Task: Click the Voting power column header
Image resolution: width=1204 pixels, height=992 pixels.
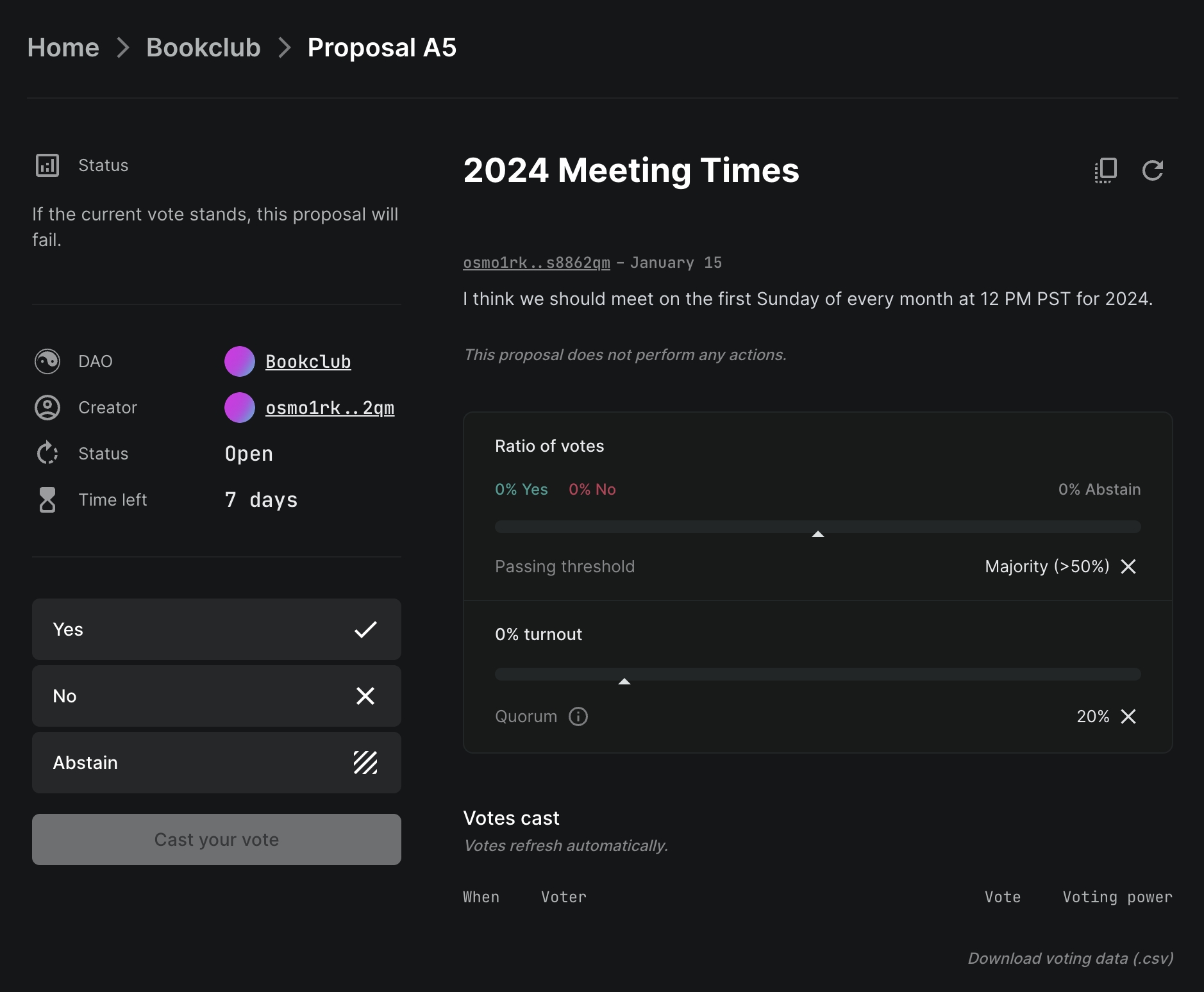Action: click(1117, 897)
